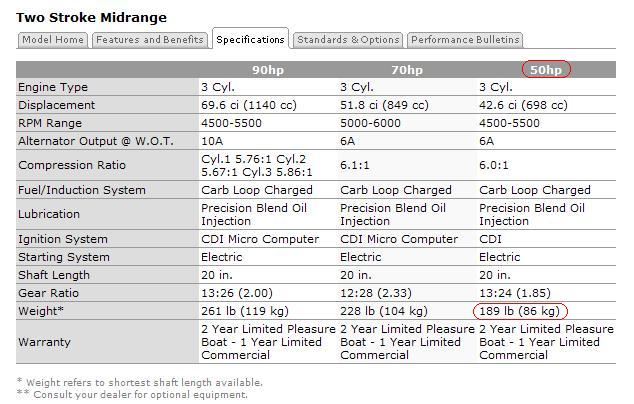Viewport: 634px width, 404px height.
Task: Click the weight footnote about shortest shaft
Action: [140, 382]
